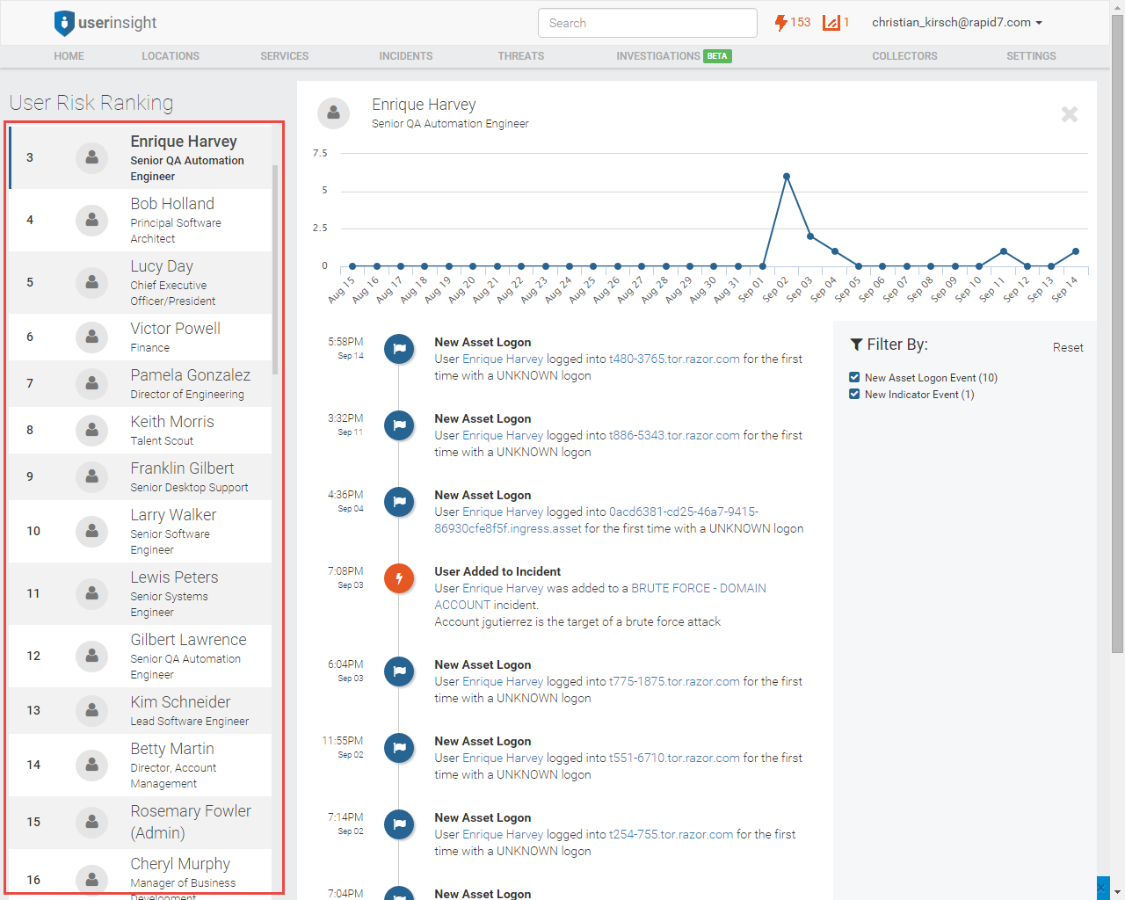Uncheck New Asset Logon Event filter
This screenshot has width=1125, height=900.
coord(854,378)
